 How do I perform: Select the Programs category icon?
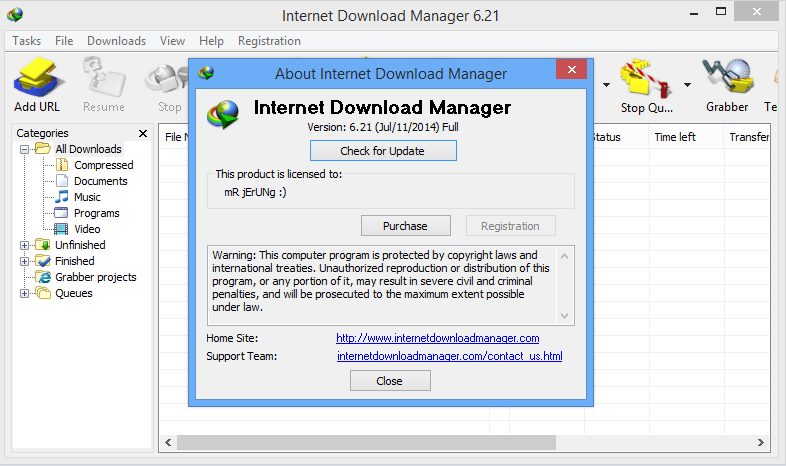click(x=61, y=213)
